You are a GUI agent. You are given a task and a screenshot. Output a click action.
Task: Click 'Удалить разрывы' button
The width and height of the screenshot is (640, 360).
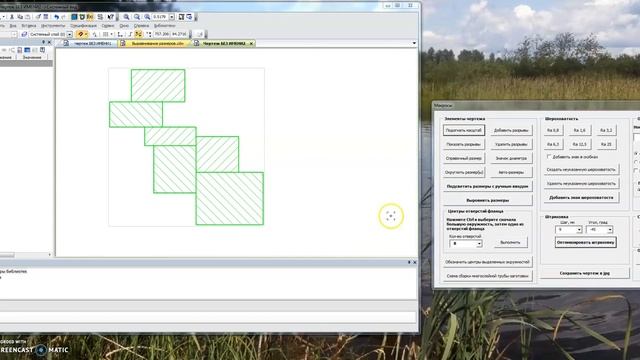(511, 144)
